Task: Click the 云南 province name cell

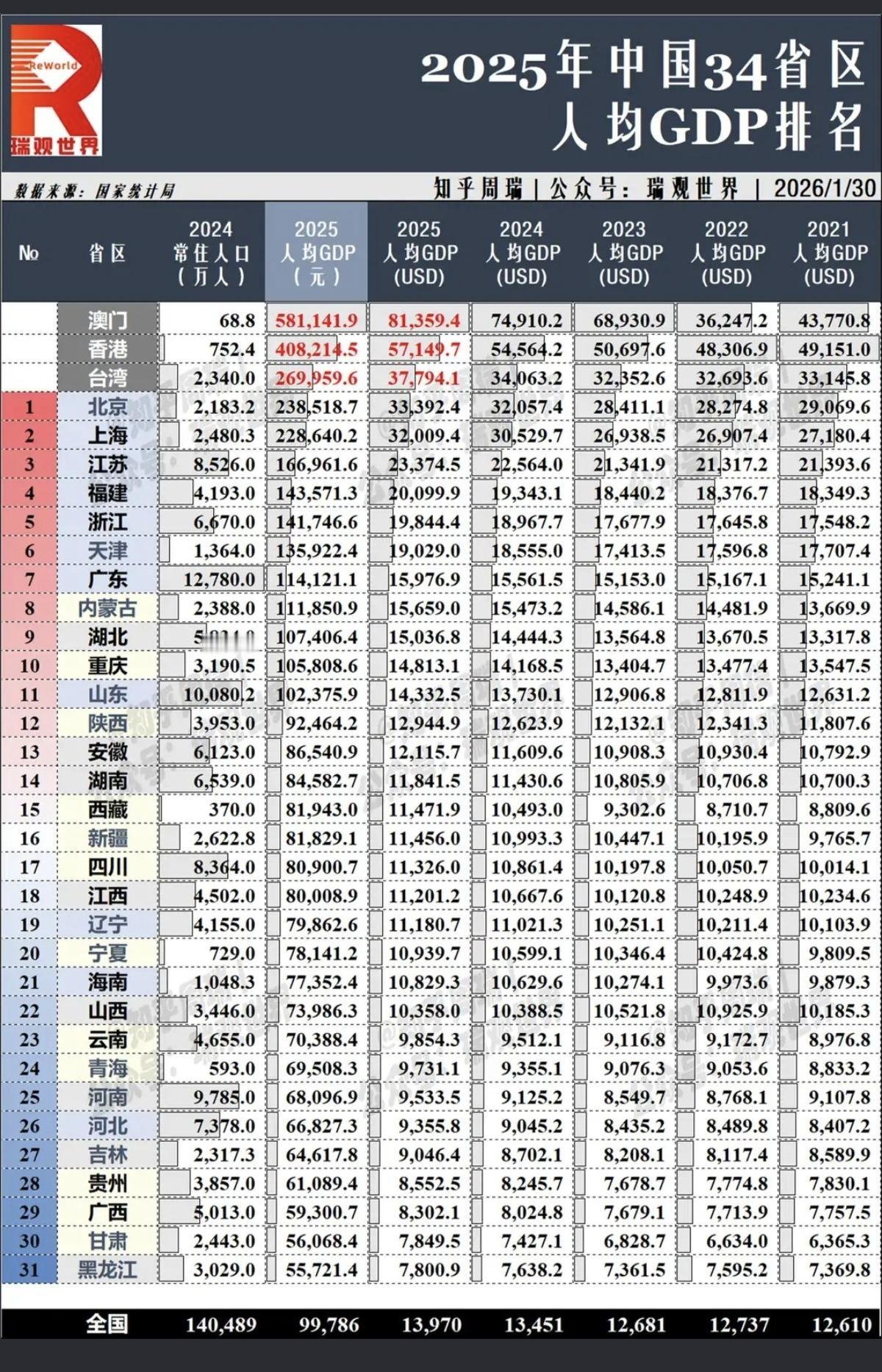Action: [107, 1040]
